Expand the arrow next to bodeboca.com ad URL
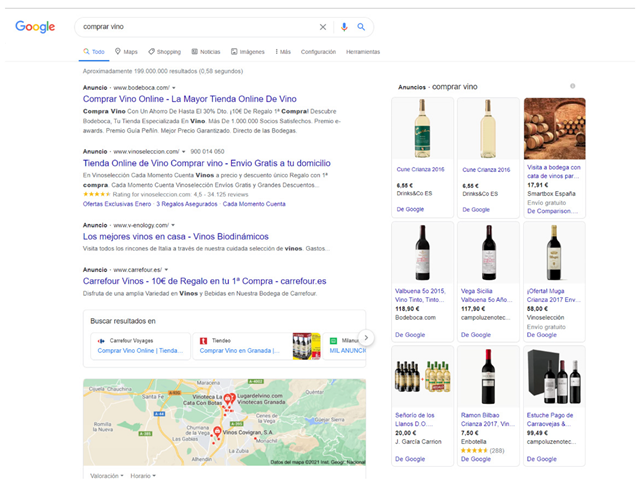Screen dimensions: 642x485 click(173, 89)
